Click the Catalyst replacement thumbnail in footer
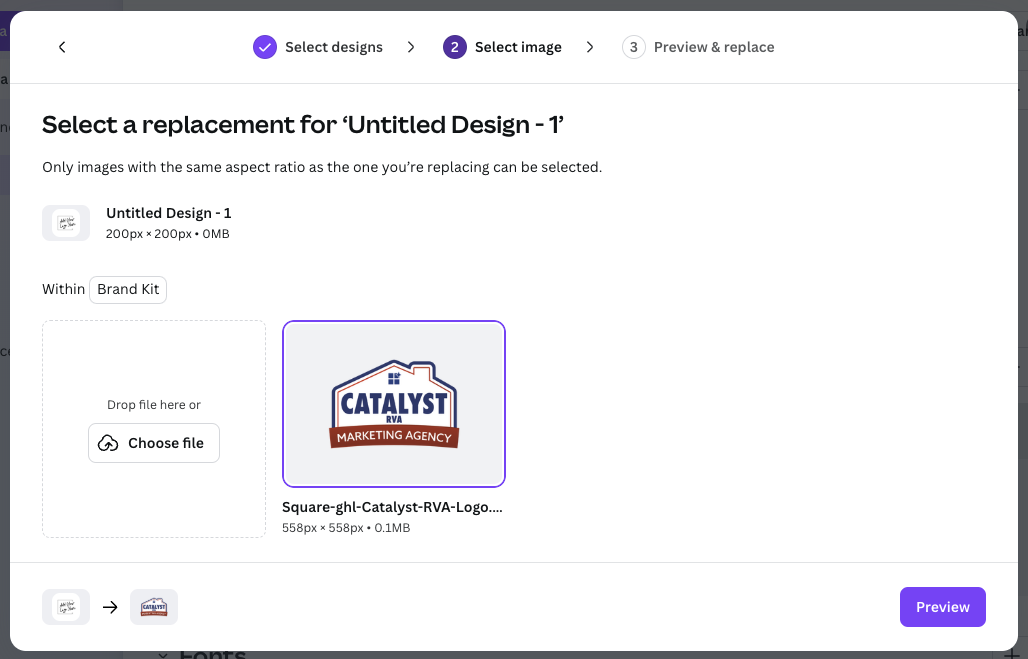Image resolution: width=1028 pixels, height=659 pixels. tap(154, 607)
